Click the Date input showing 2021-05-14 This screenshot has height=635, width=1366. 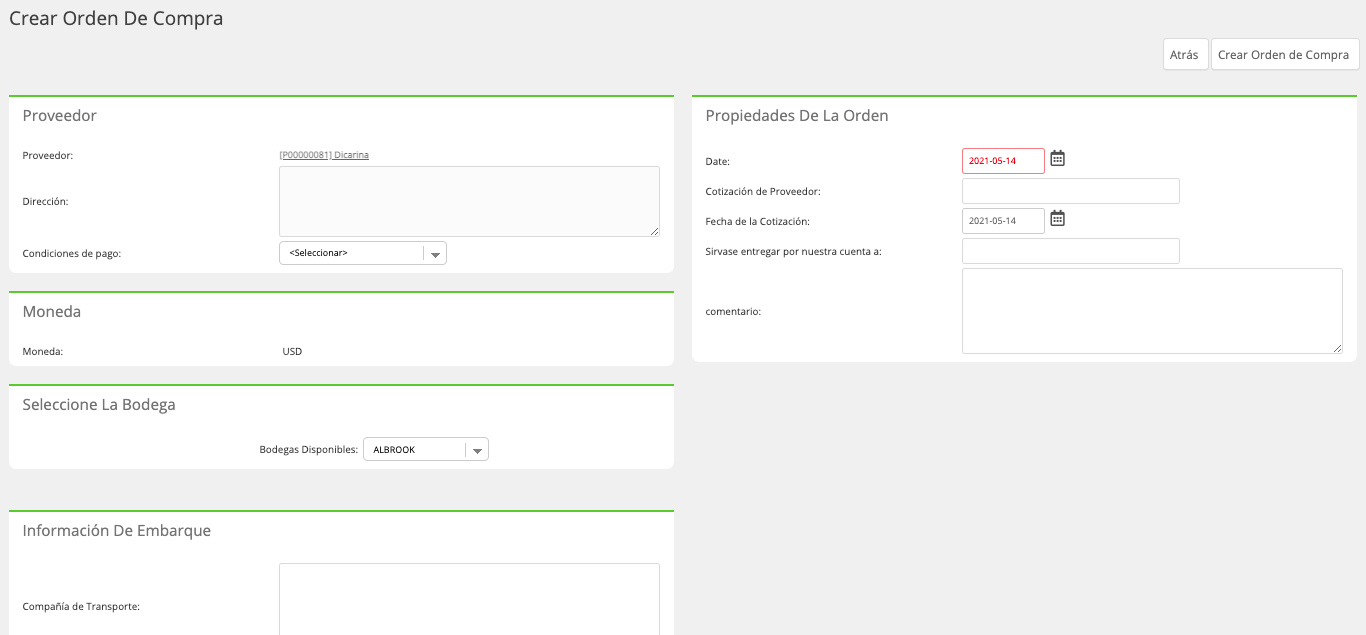1003,161
